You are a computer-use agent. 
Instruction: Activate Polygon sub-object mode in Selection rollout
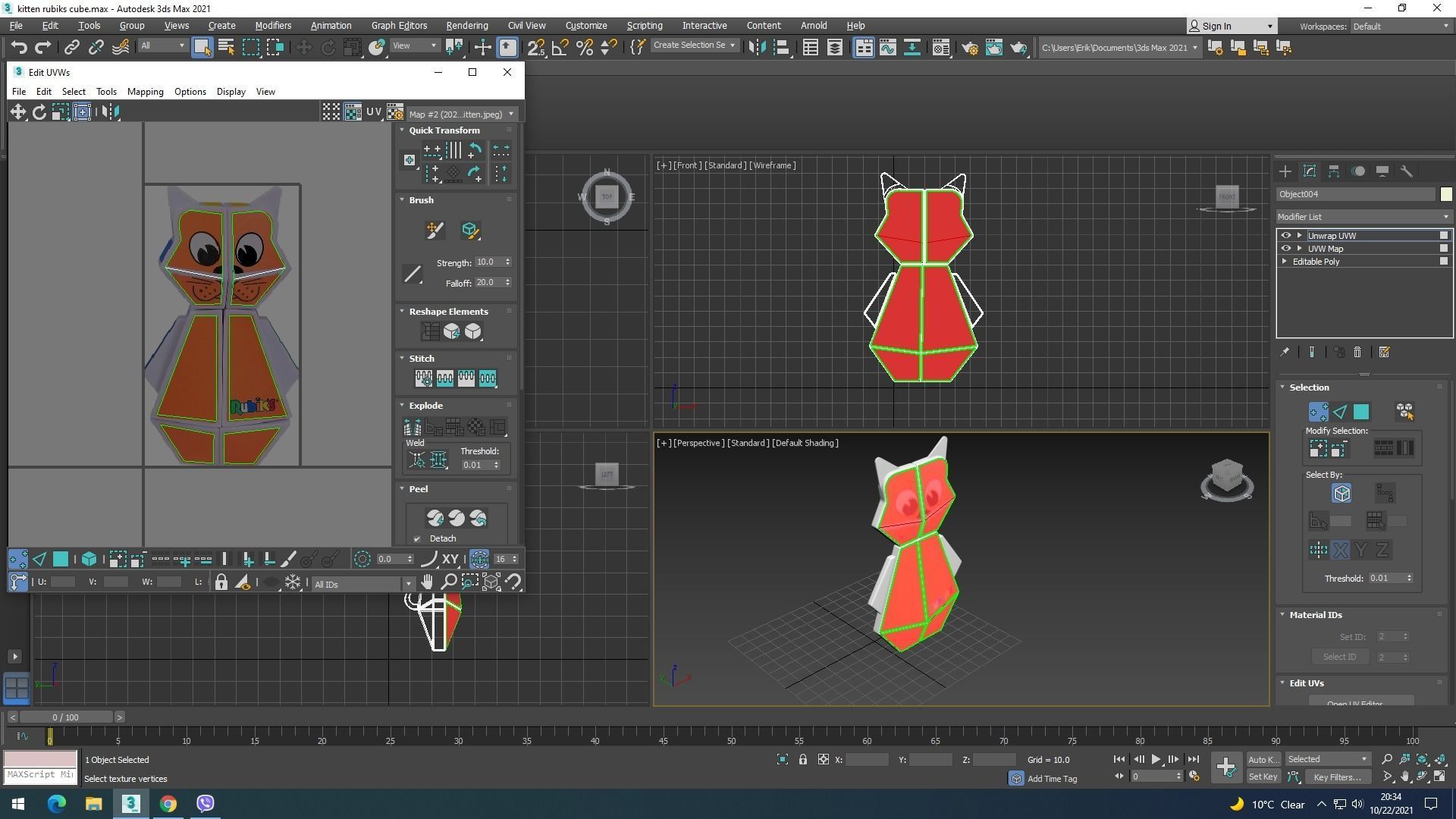pos(1360,412)
